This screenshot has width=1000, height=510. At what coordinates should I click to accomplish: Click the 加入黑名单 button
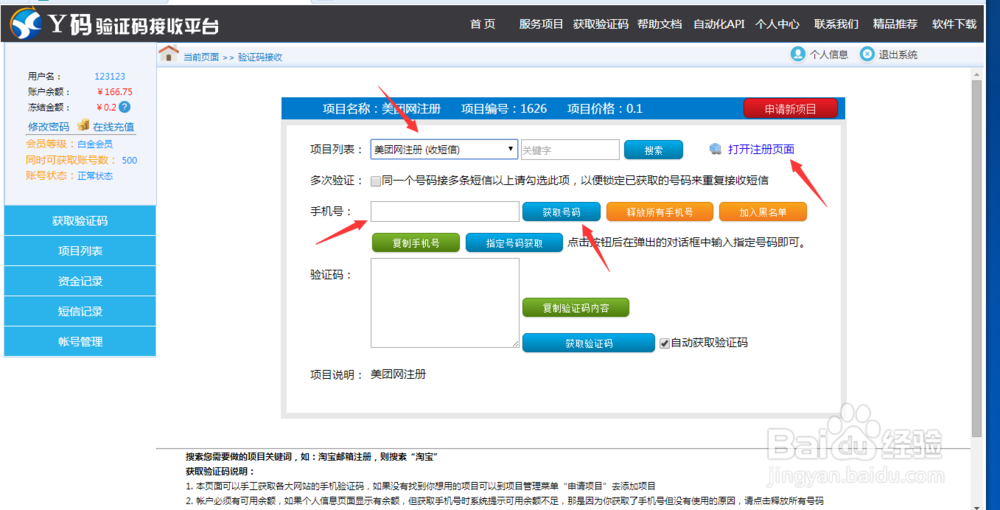pos(763,212)
